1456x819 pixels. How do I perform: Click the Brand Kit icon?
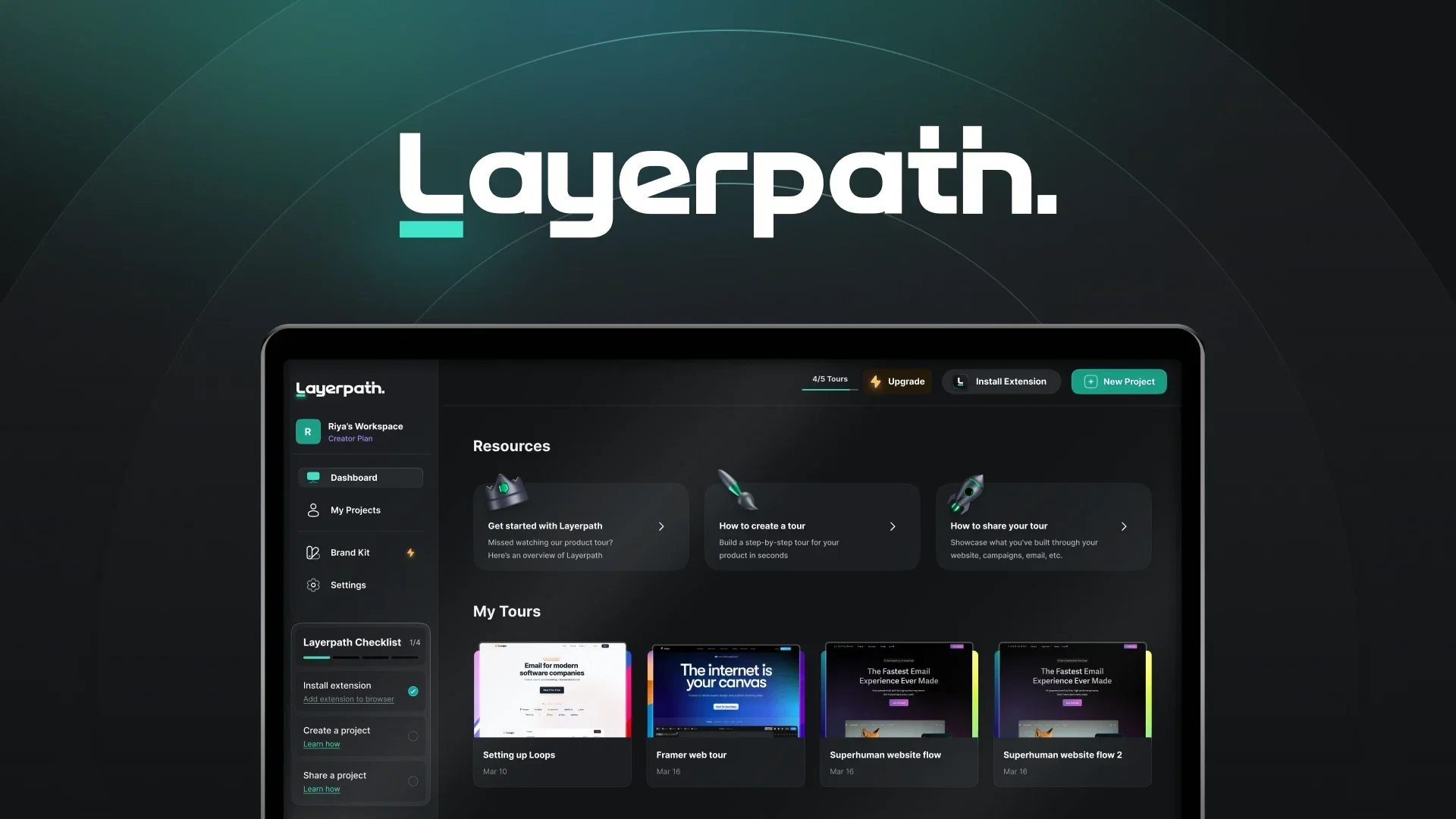pyautogui.click(x=313, y=553)
